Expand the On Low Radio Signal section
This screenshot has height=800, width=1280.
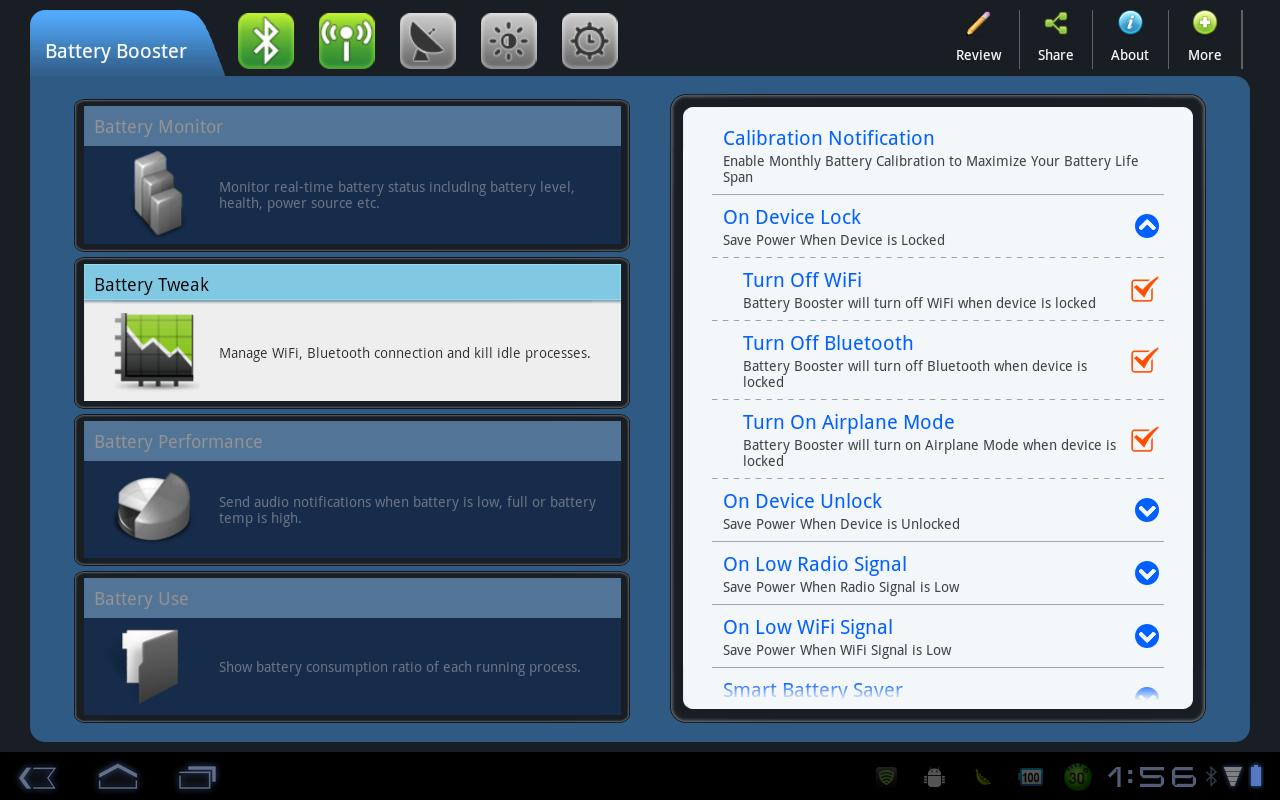pyautogui.click(x=1147, y=573)
